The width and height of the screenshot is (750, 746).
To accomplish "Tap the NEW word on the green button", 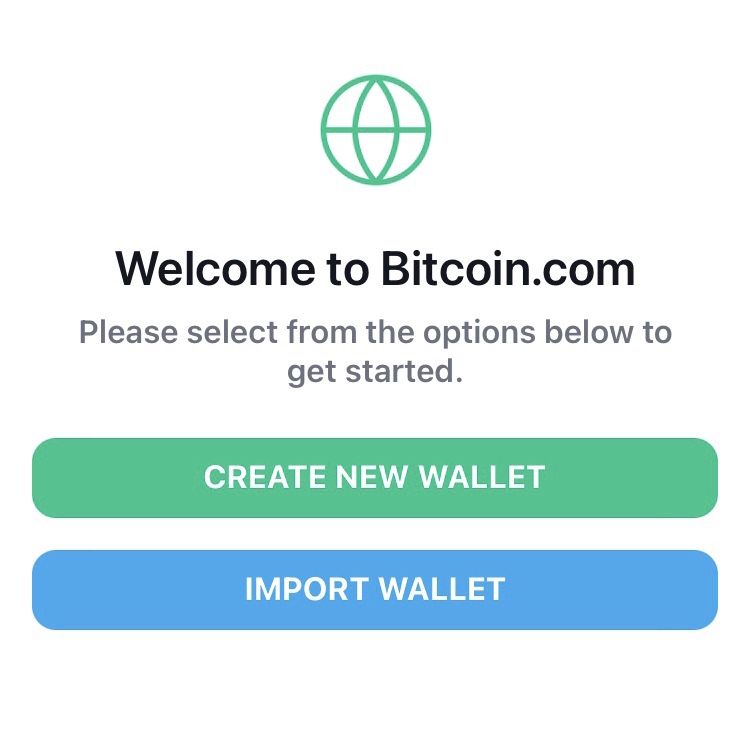I will (372, 477).
